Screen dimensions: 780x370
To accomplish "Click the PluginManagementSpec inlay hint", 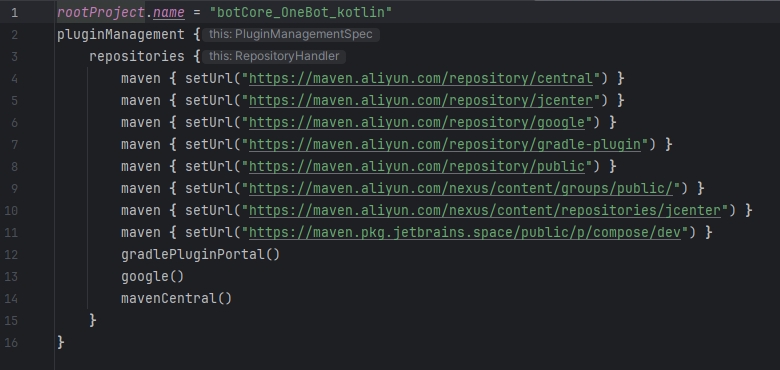I will click(x=291, y=34).
